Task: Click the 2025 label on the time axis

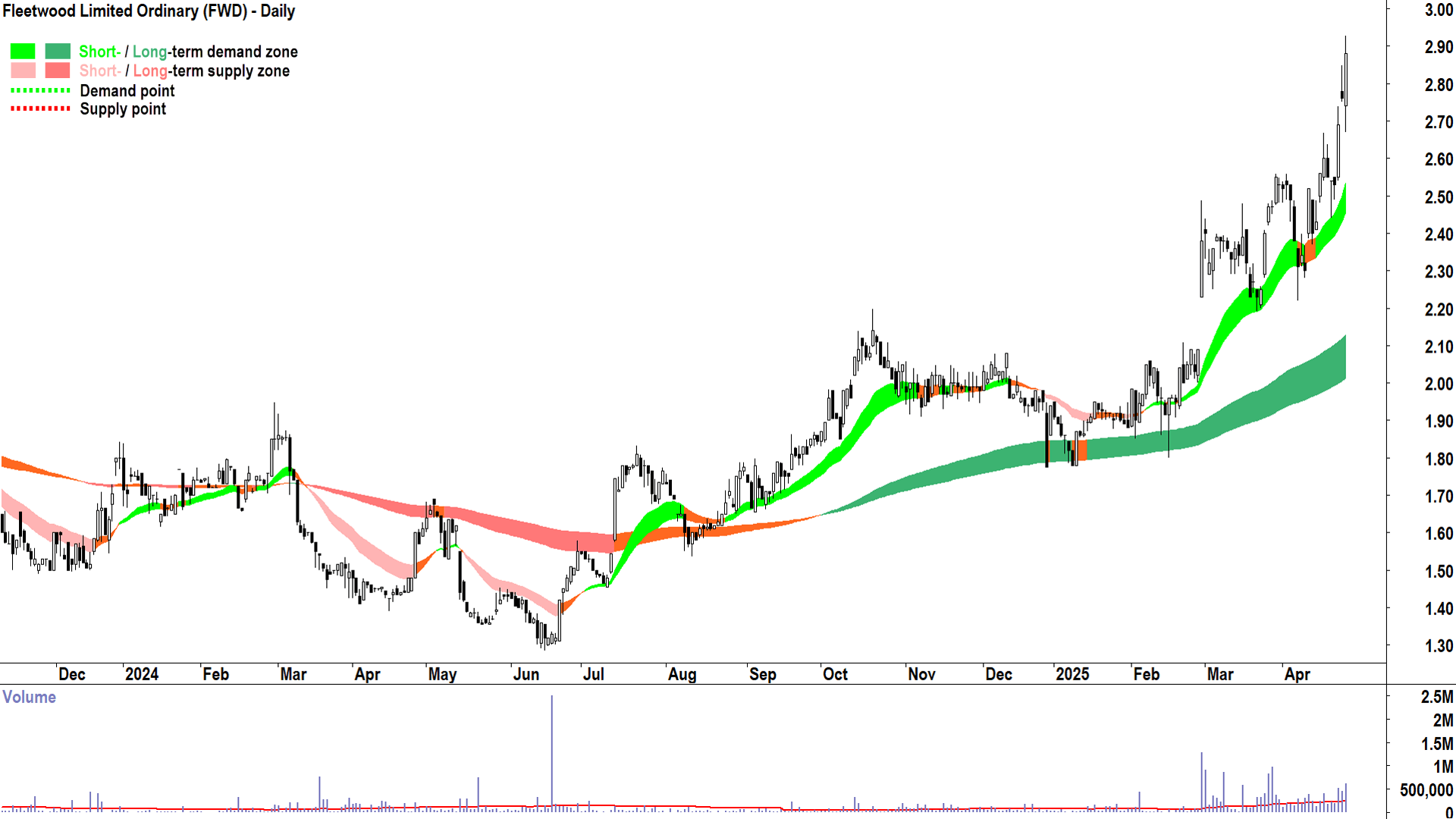Action: click(1072, 674)
